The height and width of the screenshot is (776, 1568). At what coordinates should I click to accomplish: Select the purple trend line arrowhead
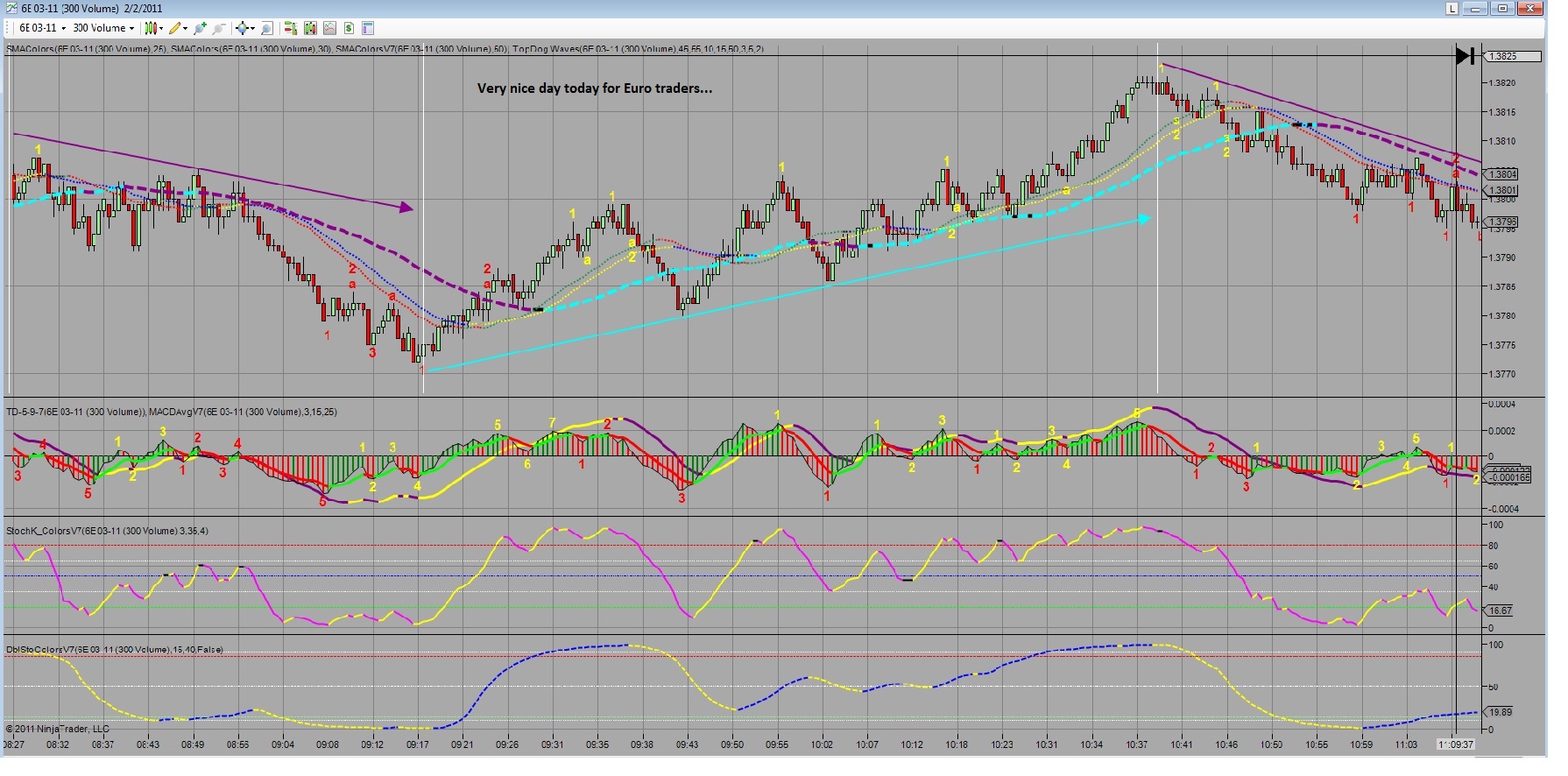click(406, 208)
